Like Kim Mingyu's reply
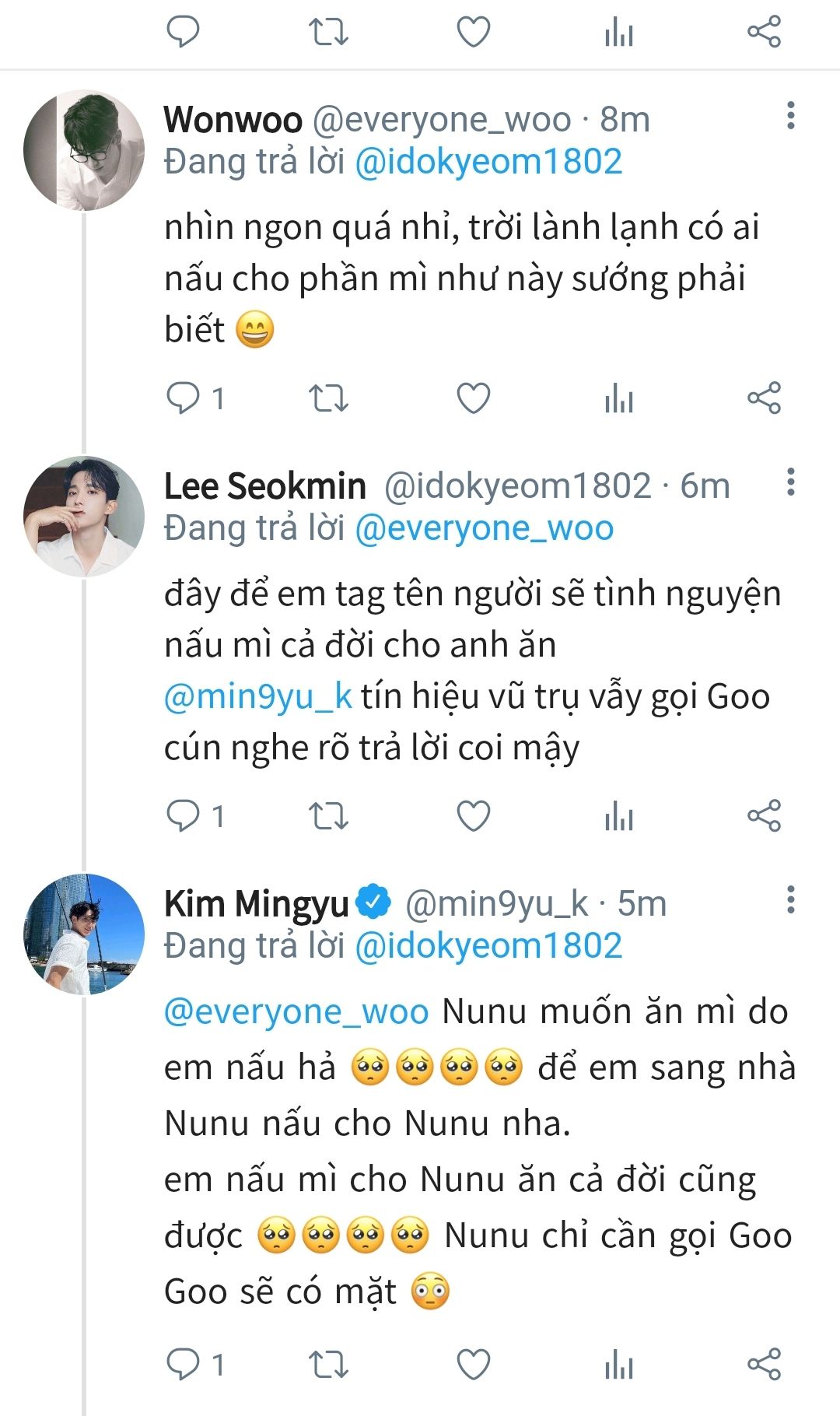 coord(473,1365)
